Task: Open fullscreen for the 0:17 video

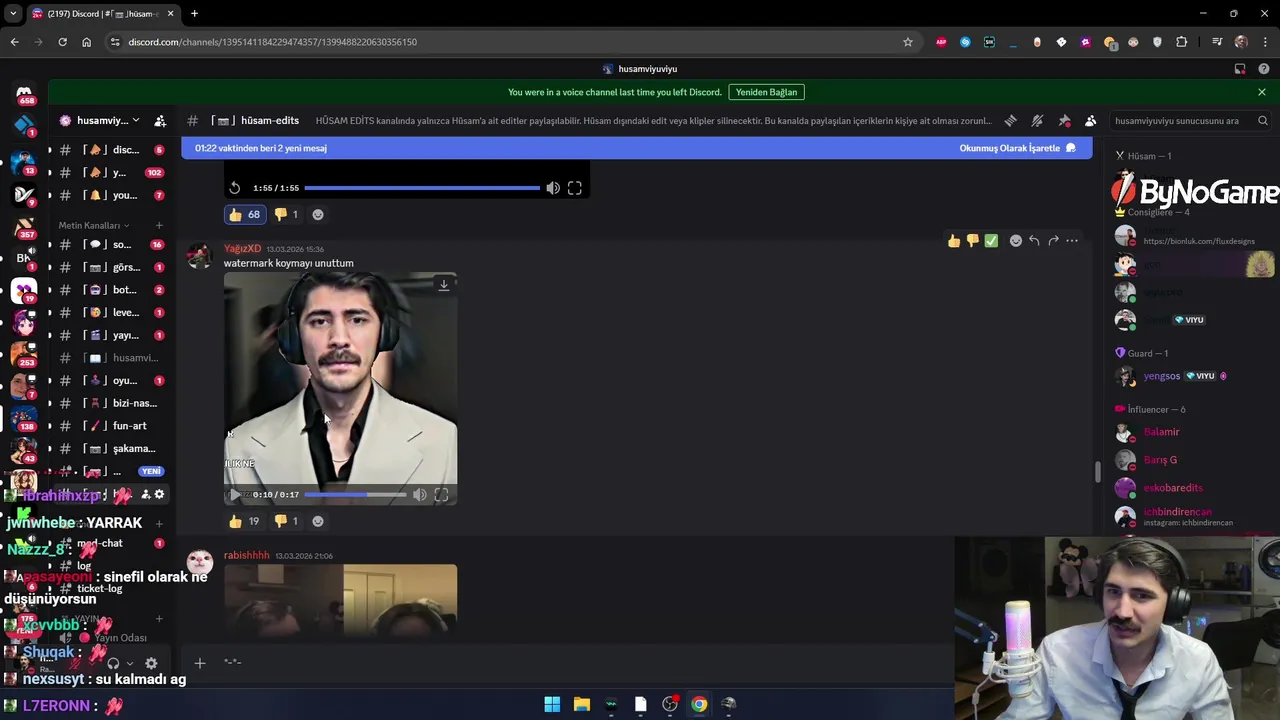Action: click(441, 495)
